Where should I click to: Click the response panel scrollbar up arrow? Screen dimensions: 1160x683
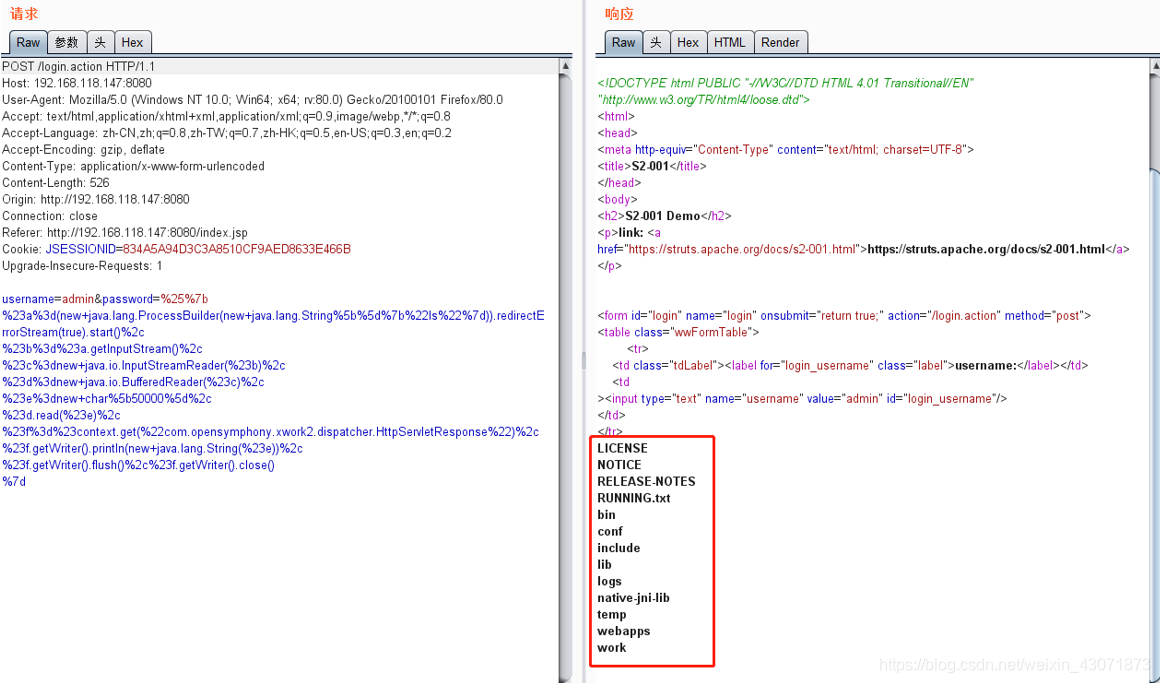tap(1156, 67)
